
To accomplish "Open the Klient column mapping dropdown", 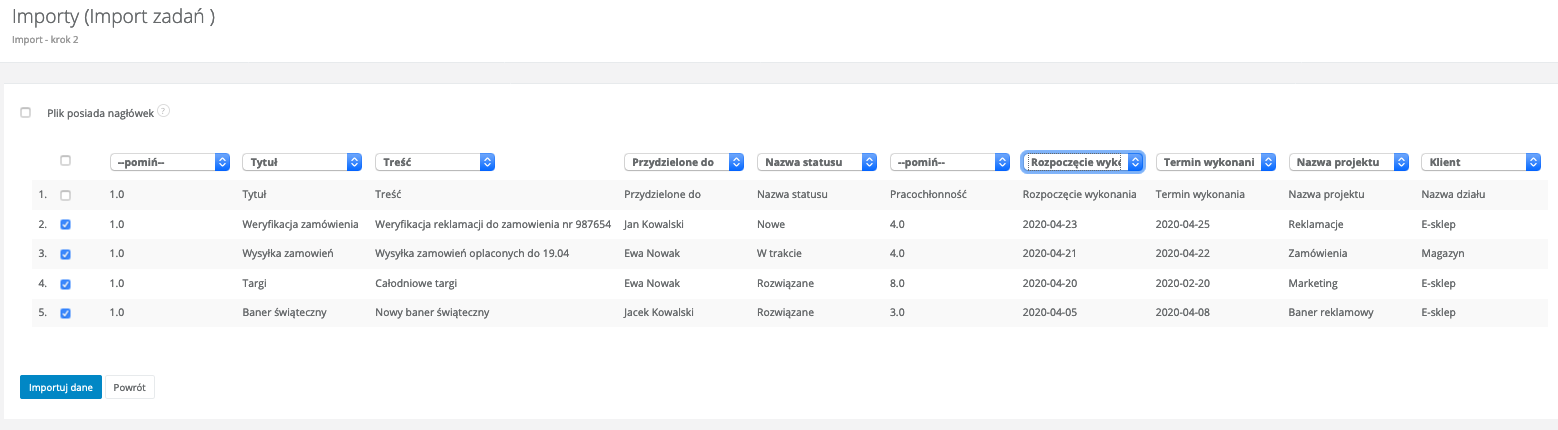I will pyautogui.click(x=1480, y=162).
